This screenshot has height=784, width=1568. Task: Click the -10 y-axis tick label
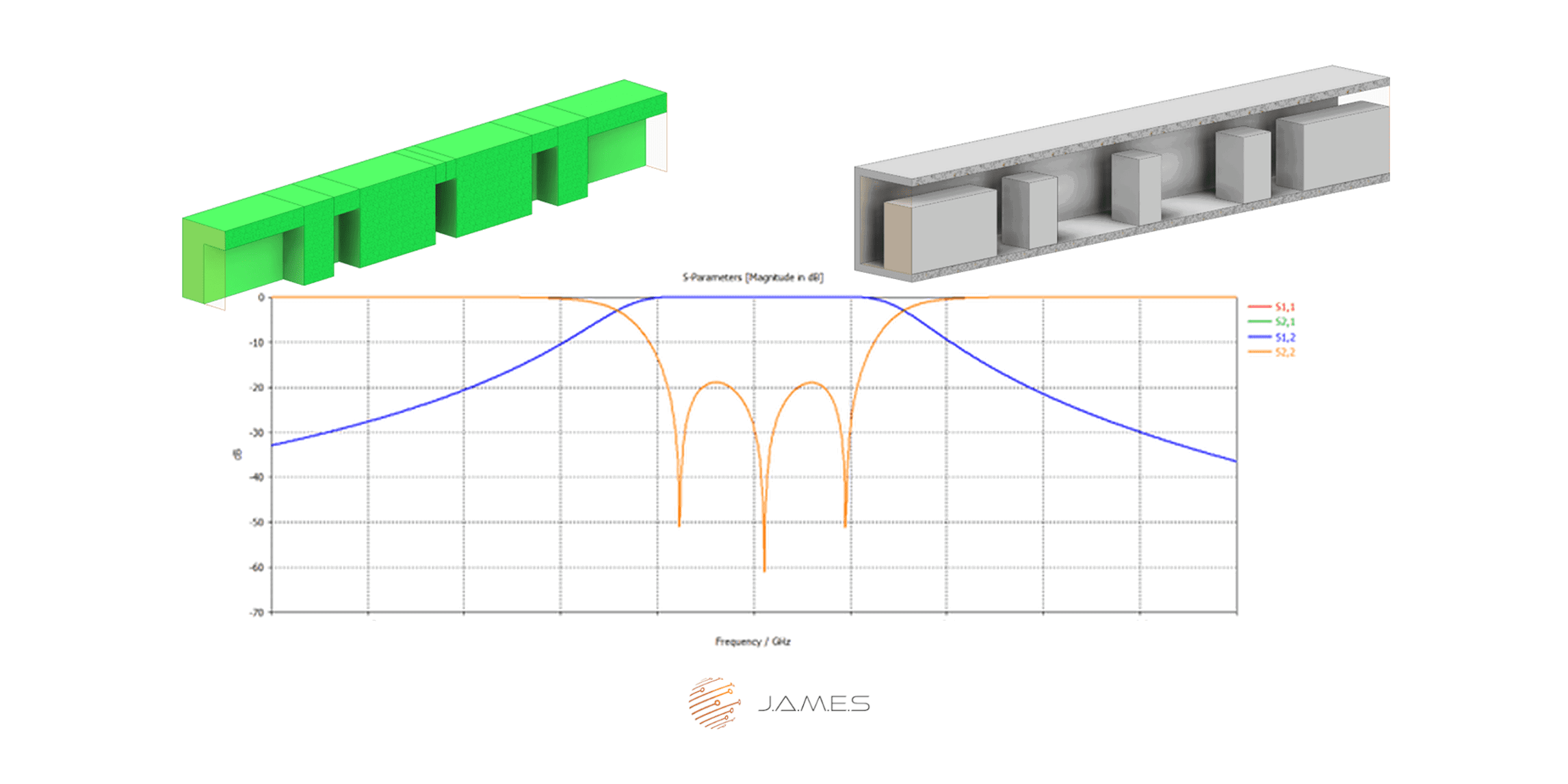(257, 342)
